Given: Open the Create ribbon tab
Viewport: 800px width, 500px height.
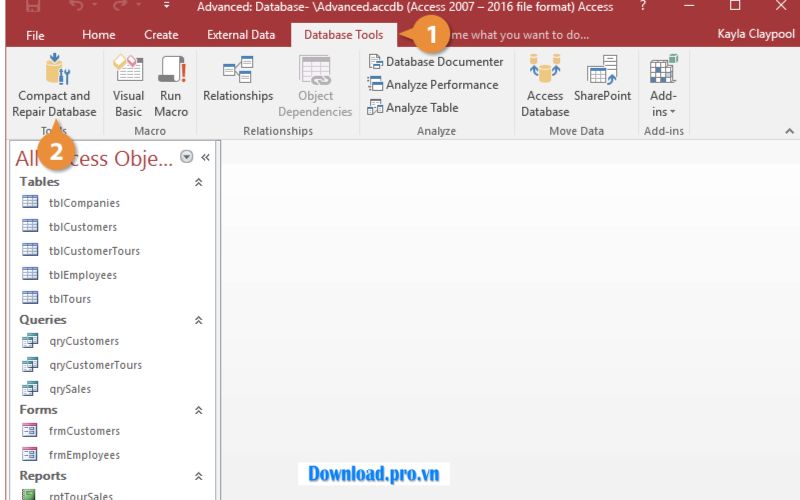Looking at the screenshot, I should [x=161, y=35].
